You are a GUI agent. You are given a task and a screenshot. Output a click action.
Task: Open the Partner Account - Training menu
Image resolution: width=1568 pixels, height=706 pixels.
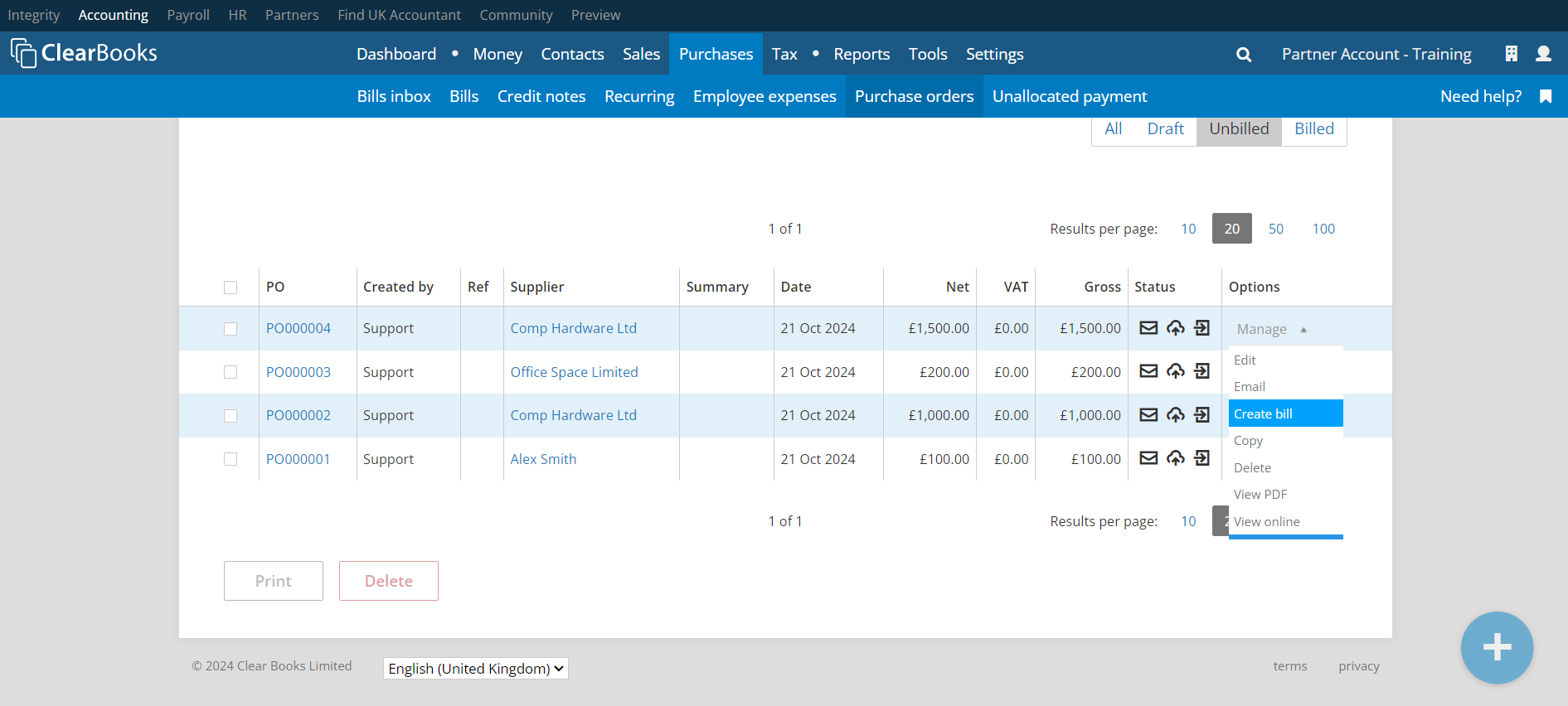pyautogui.click(x=1376, y=54)
